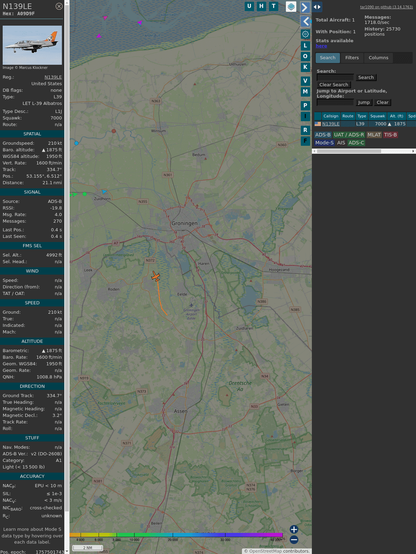Select the N139LE callsign in aircraft table

click(x=331, y=124)
